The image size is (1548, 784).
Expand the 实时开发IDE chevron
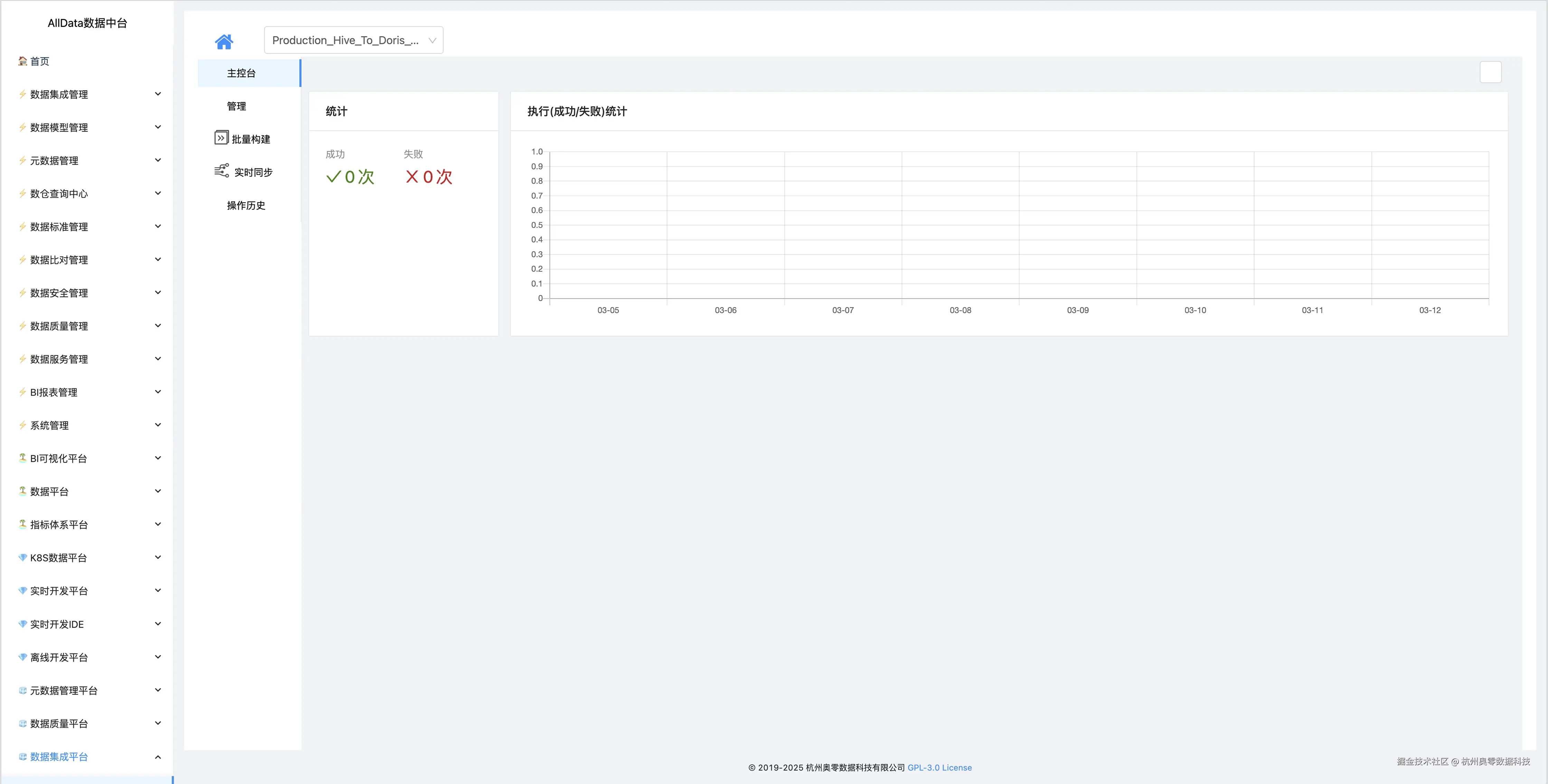[x=158, y=624]
